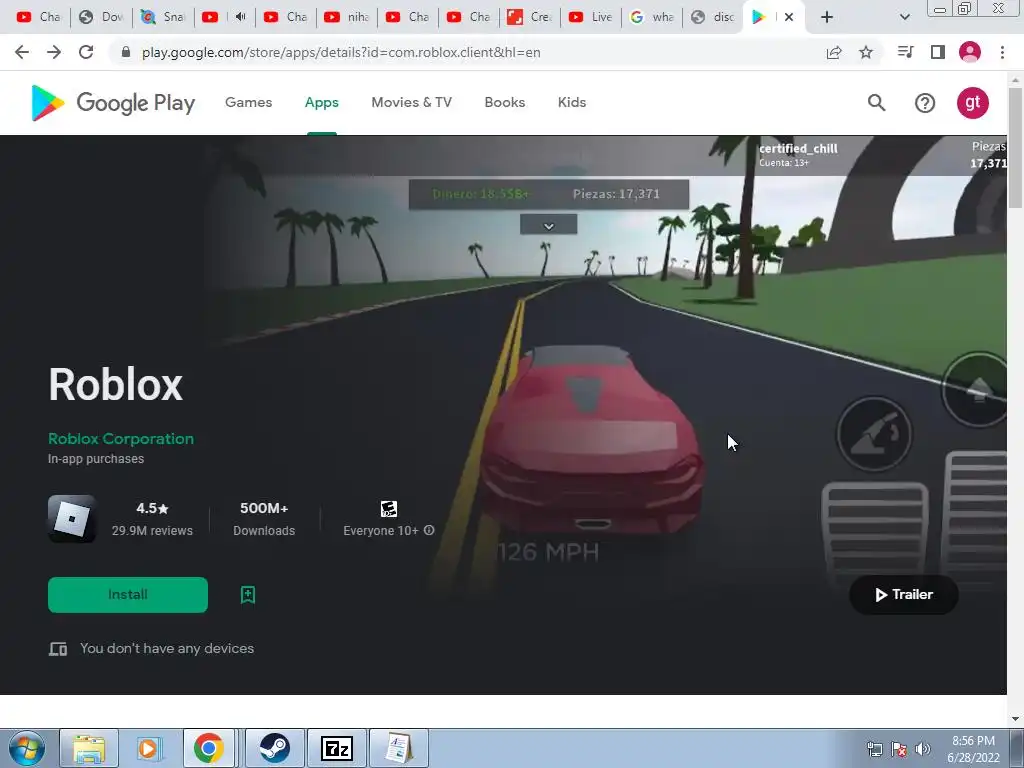Click the volume speaker tray icon
The image size is (1024, 768).
(922, 749)
